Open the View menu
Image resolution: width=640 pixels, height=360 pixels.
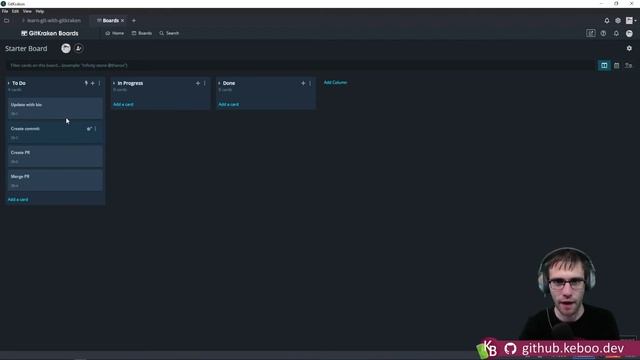point(27,11)
